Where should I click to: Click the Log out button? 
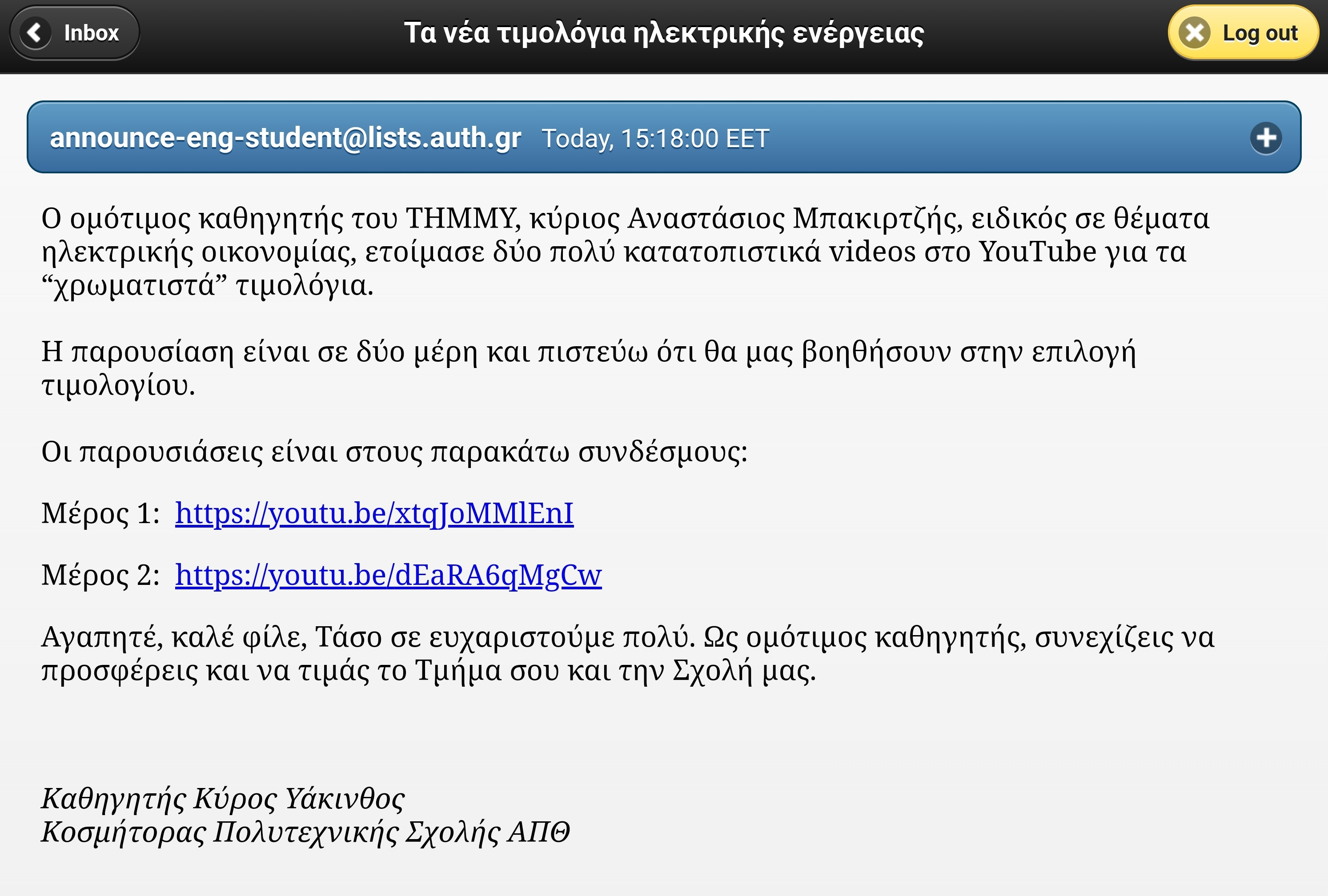click(1243, 33)
